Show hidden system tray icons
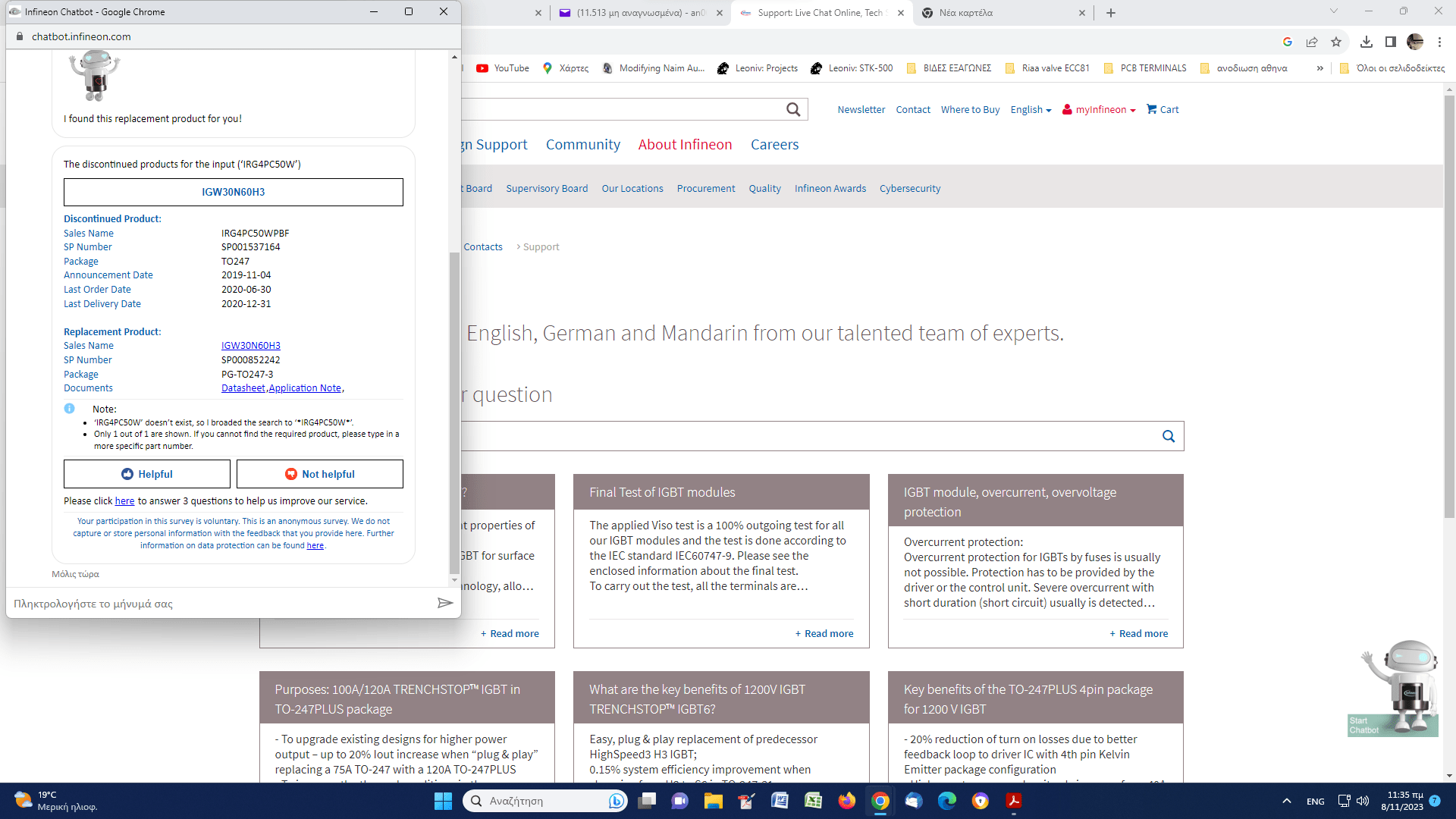The width and height of the screenshot is (1456, 819). (x=1286, y=801)
